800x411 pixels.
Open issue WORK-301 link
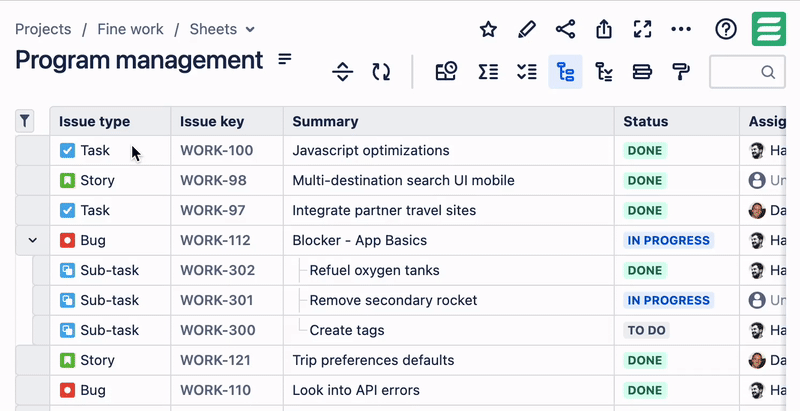tap(216, 300)
